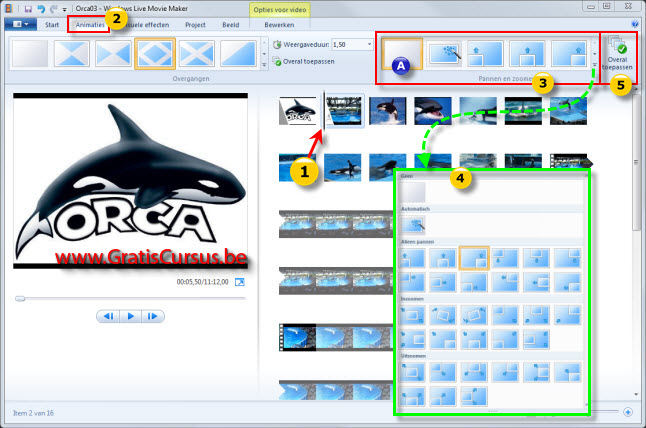Undo the last action with the blue arrow
Viewport: 646px width, 428px height.
point(41,9)
